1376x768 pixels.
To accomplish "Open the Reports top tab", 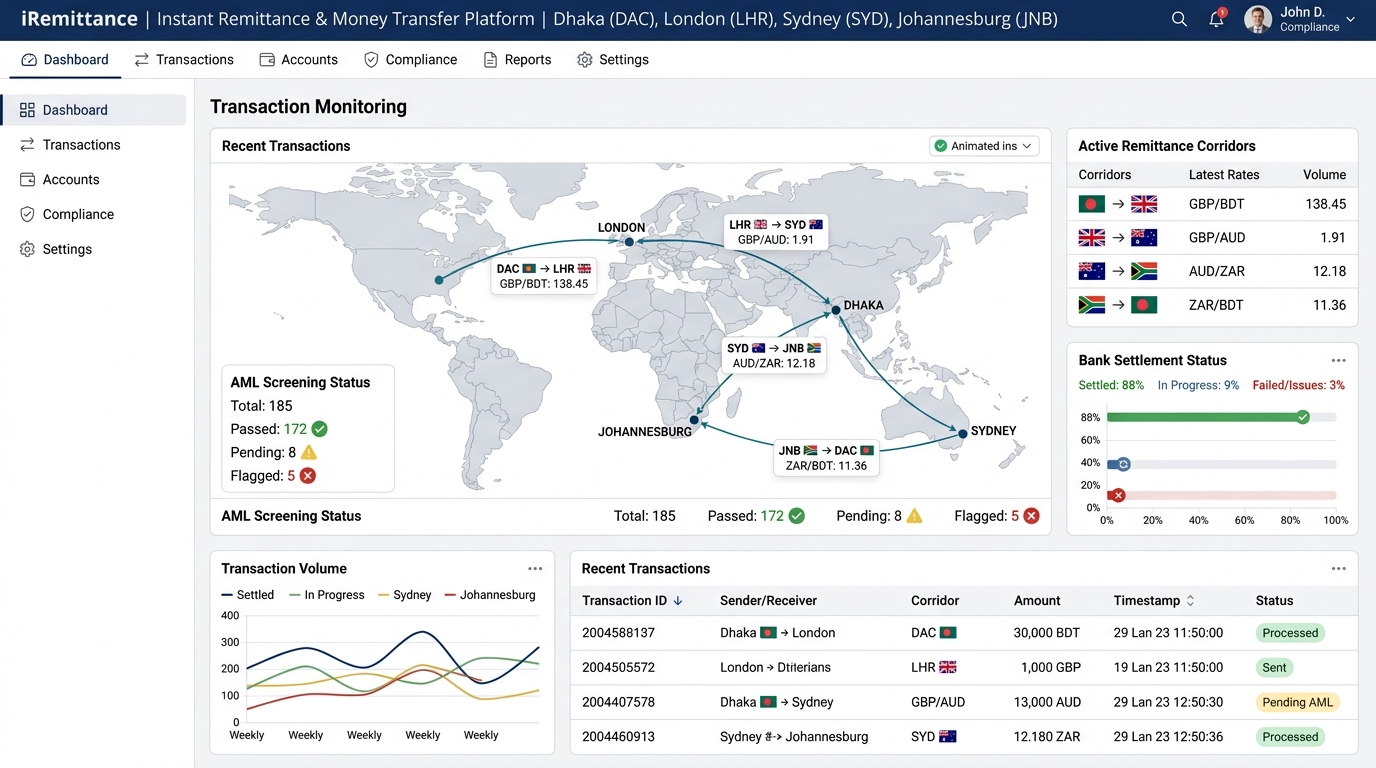I will tap(517, 60).
